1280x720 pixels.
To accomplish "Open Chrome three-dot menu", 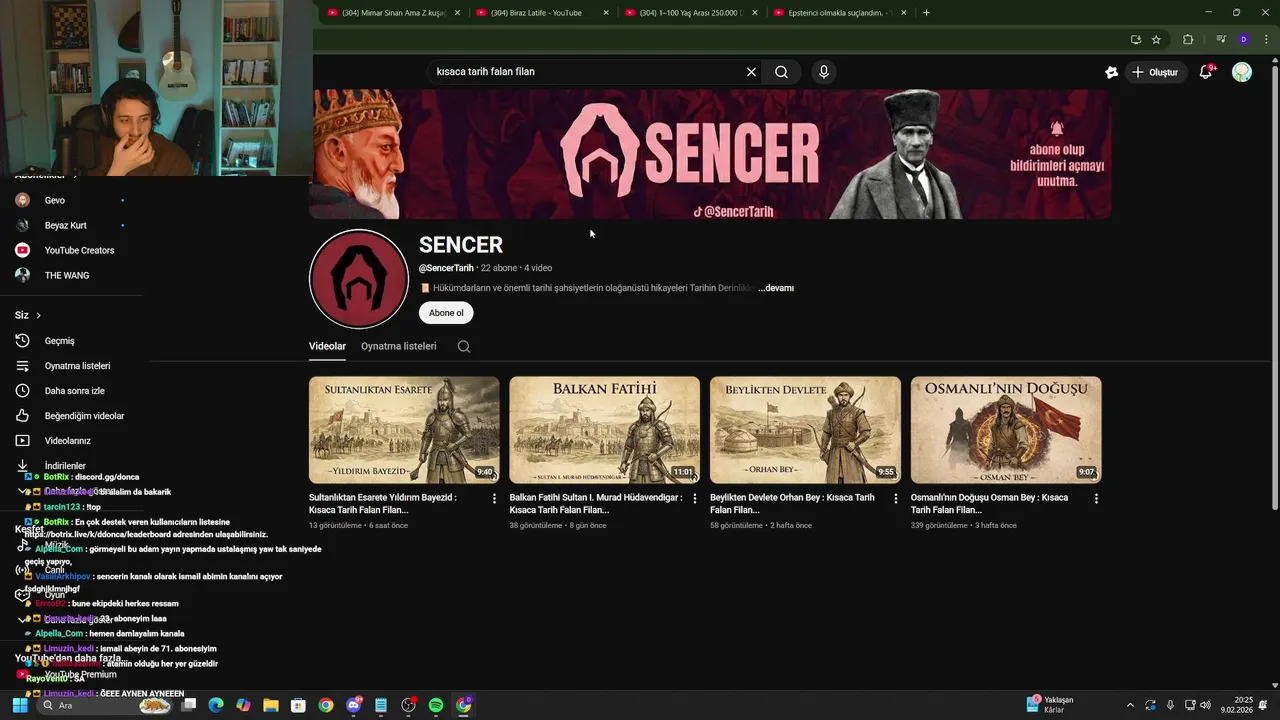I will point(1266,40).
